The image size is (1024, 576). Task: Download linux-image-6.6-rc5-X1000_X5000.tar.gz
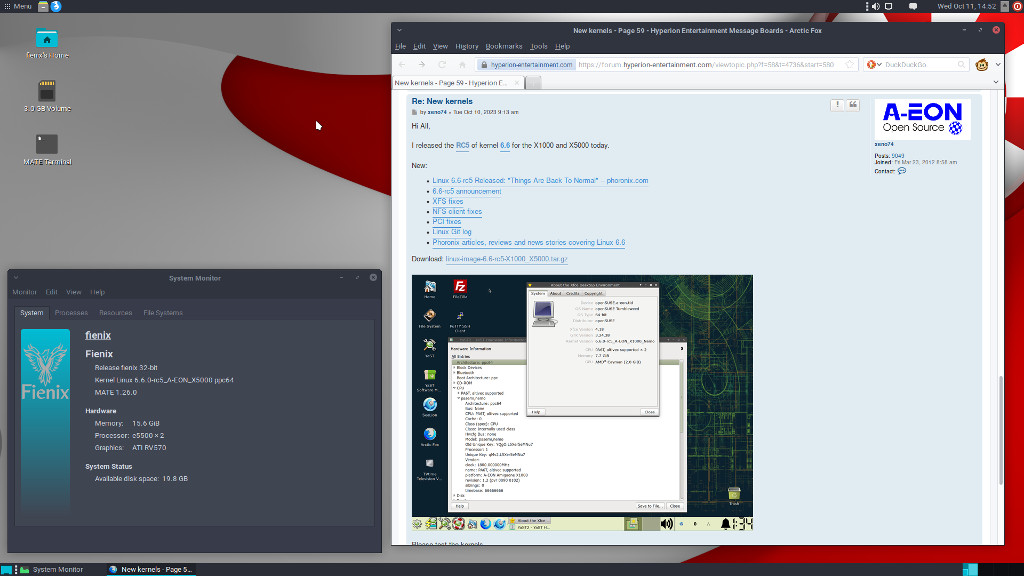506,259
